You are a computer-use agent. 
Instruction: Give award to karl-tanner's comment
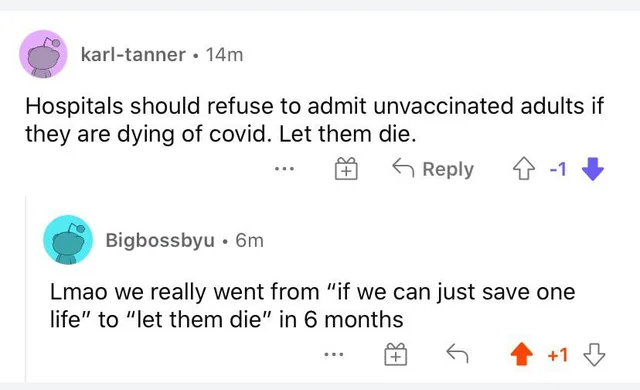tap(346, 168)
